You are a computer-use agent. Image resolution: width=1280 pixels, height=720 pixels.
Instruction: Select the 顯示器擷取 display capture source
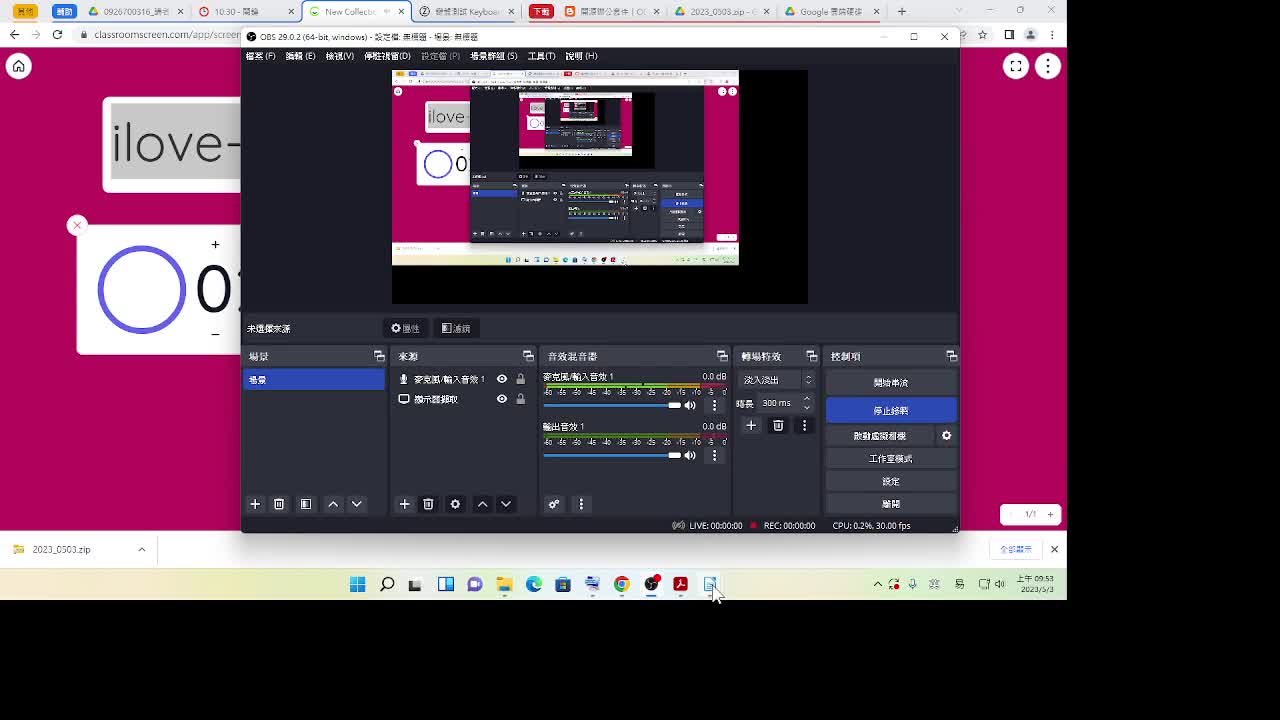461,399
